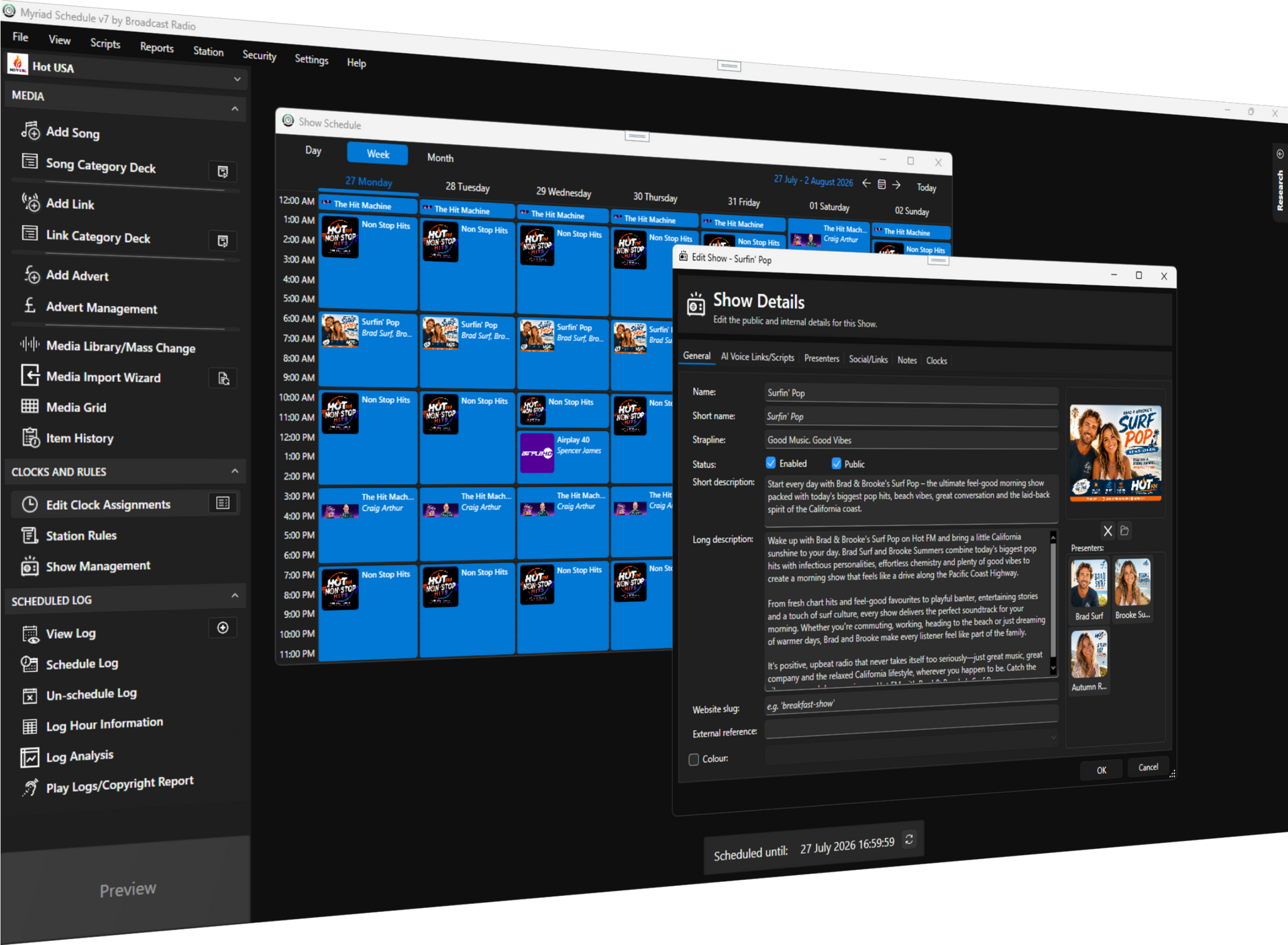This screenshot has height=945, width=1288.
Task: Click the View Log icon
Action: pyautogui.click(x=30, y=634)
